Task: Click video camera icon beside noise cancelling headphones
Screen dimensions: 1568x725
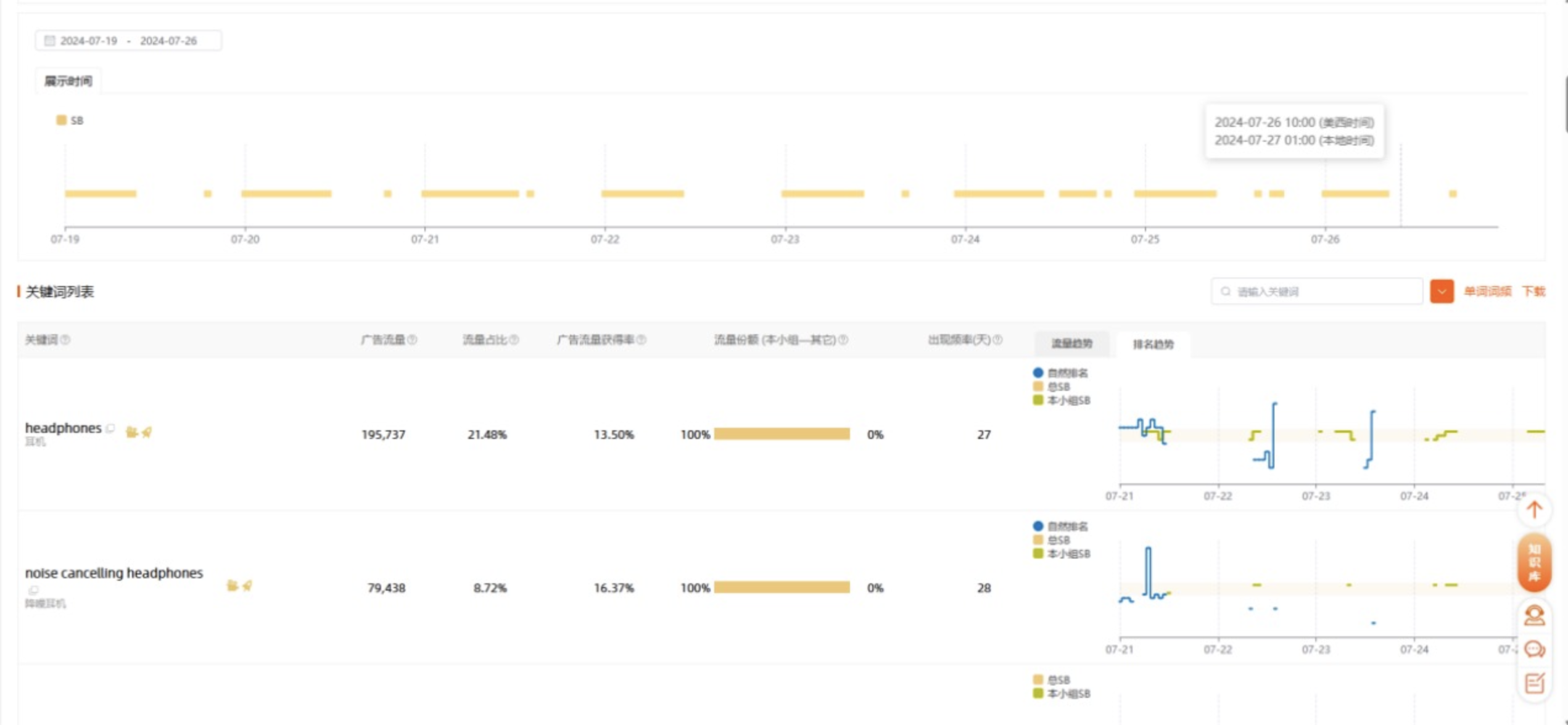Action: 232,585
